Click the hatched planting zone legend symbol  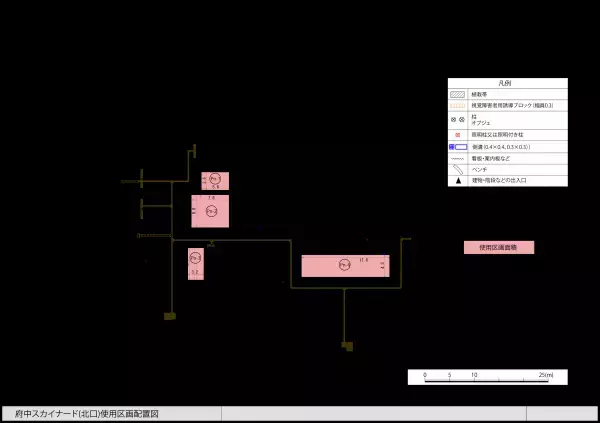(458, 94)
